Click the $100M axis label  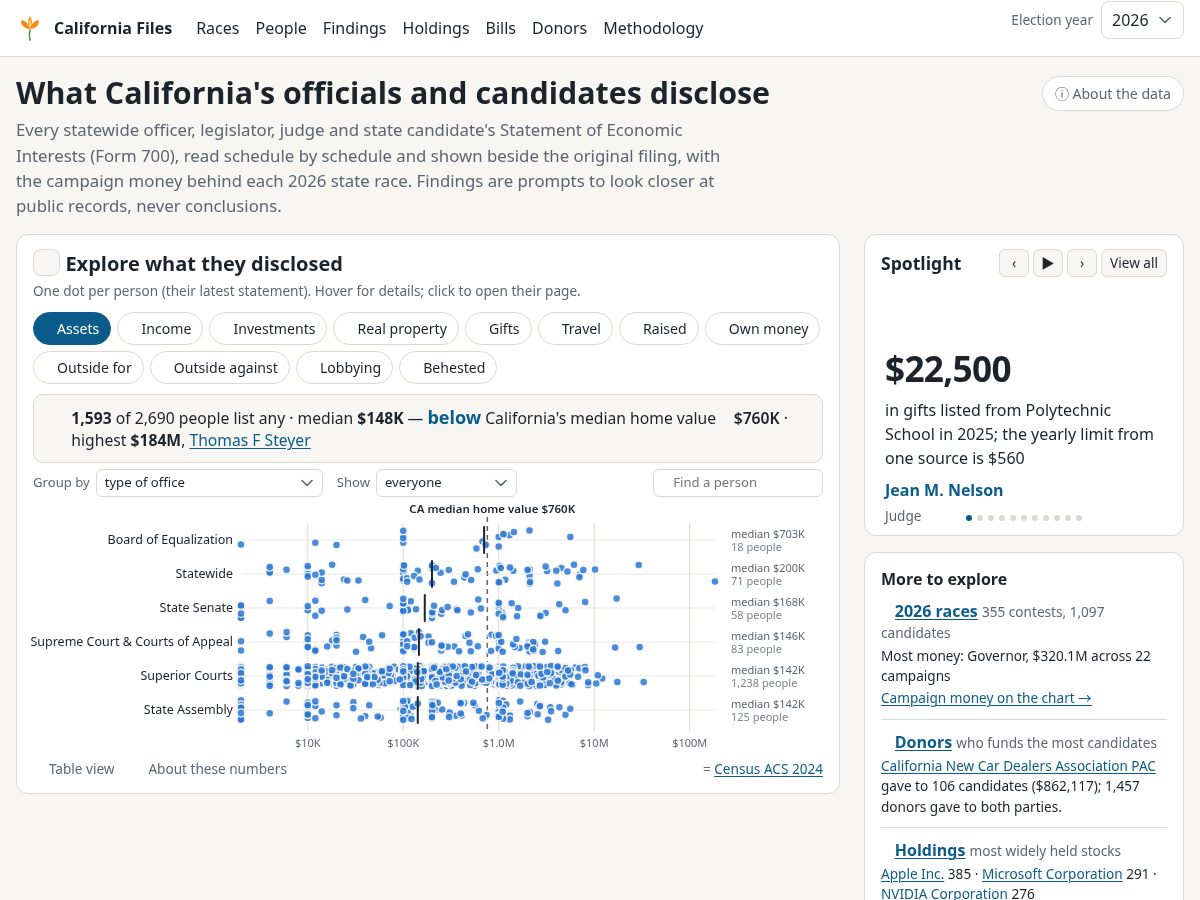(x=689, y=743)
